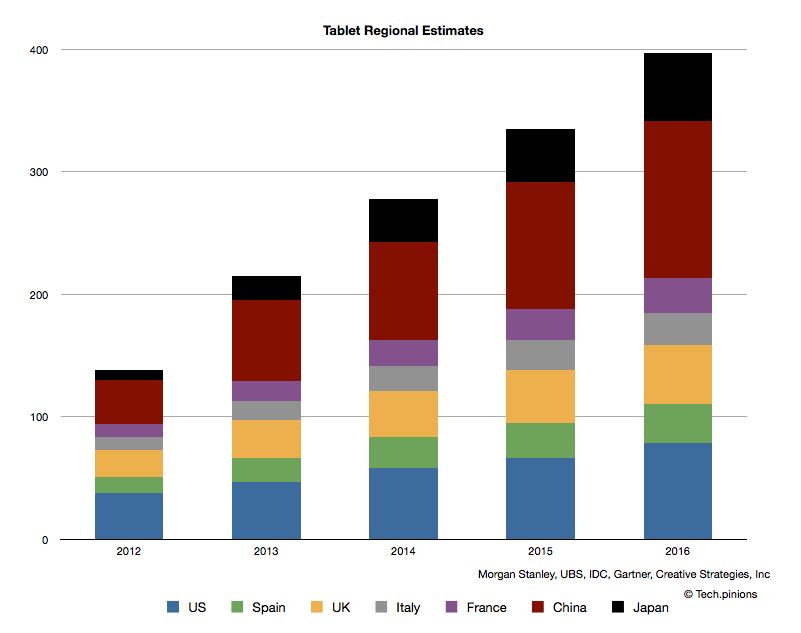Click the "2016" x-axis label
The image size is (801, 633).
click(677, 551)
